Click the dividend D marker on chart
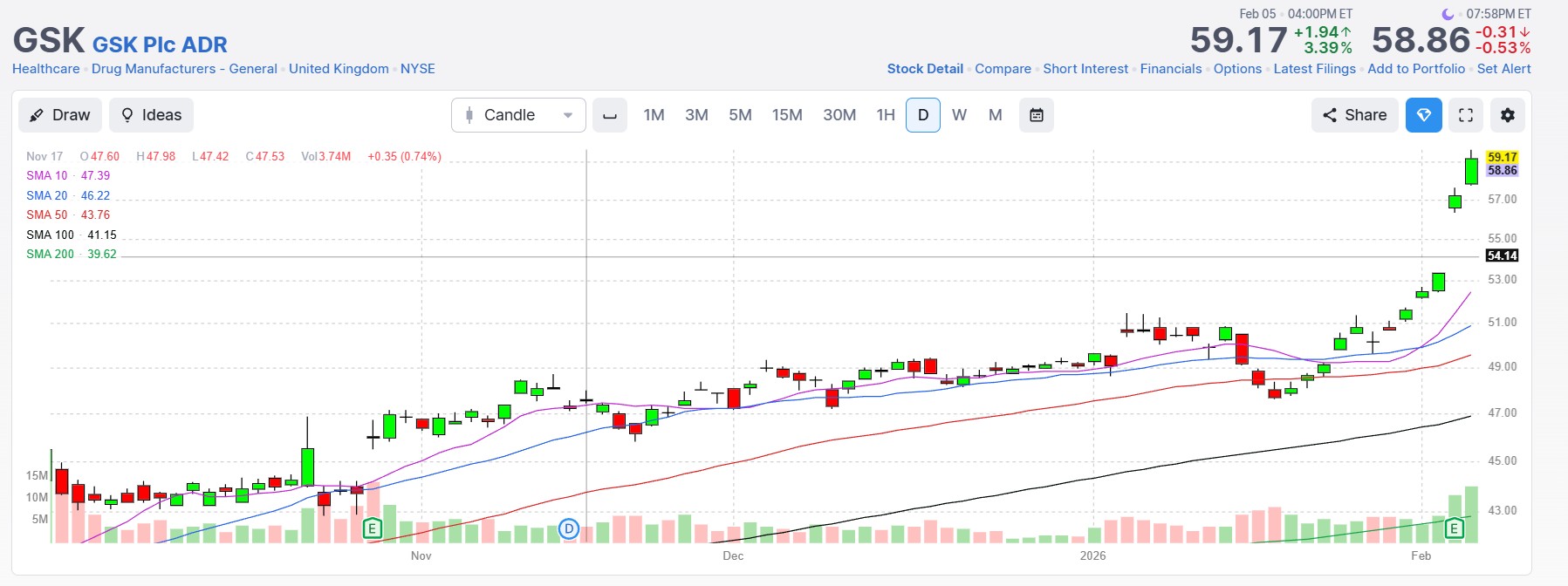Screen dimensions: 1568x586 pyautogui.click(x=569, y=528)
